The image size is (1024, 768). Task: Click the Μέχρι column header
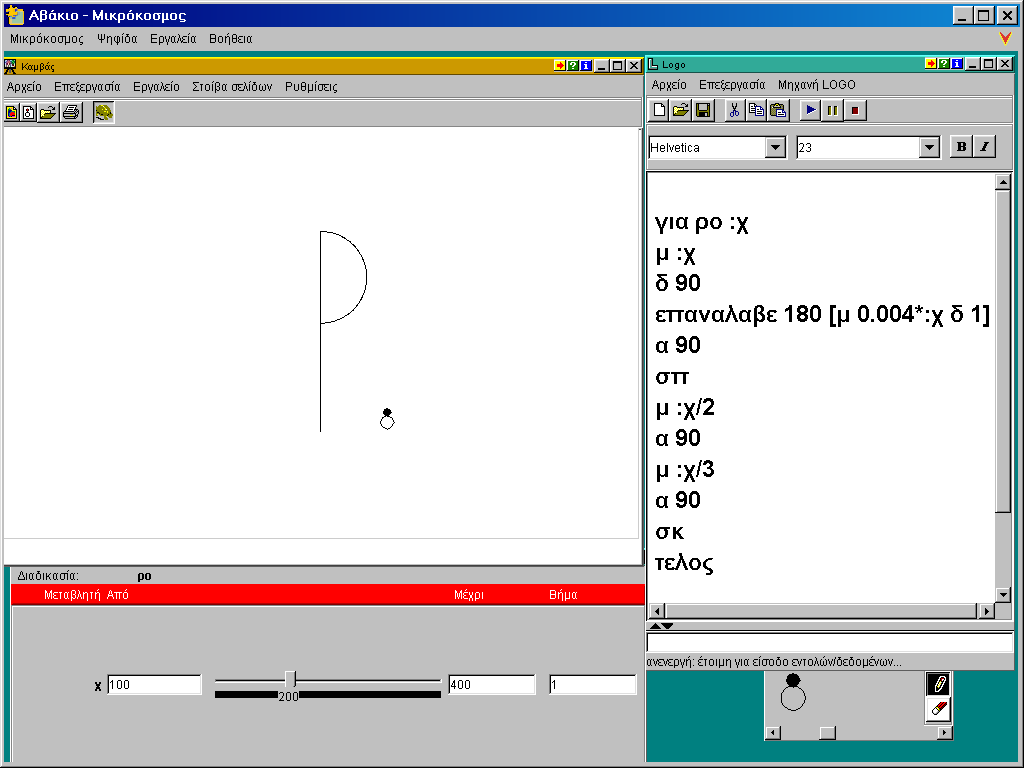[x=469, y=594]
